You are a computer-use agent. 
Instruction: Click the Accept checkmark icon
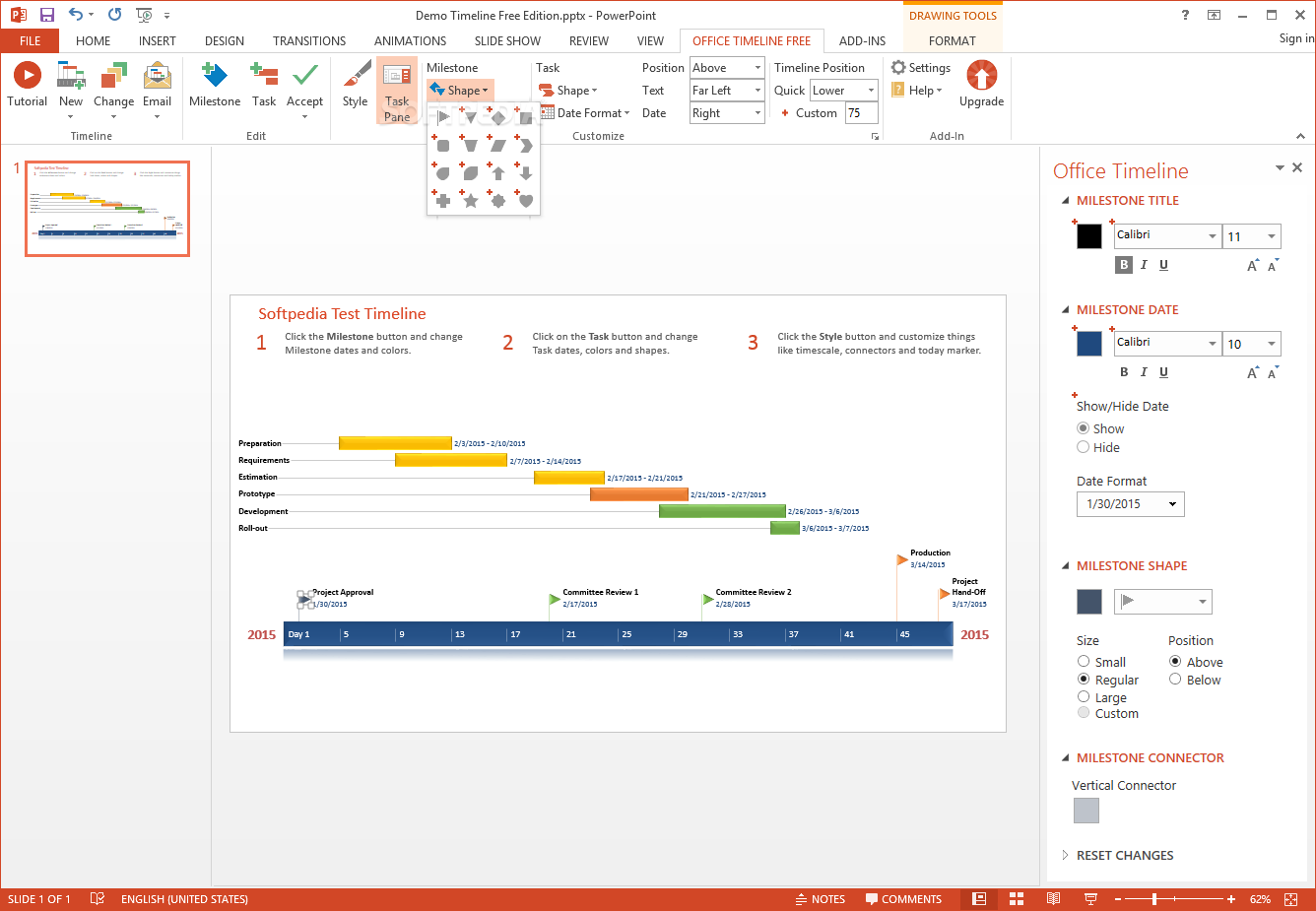click(305, 77)
